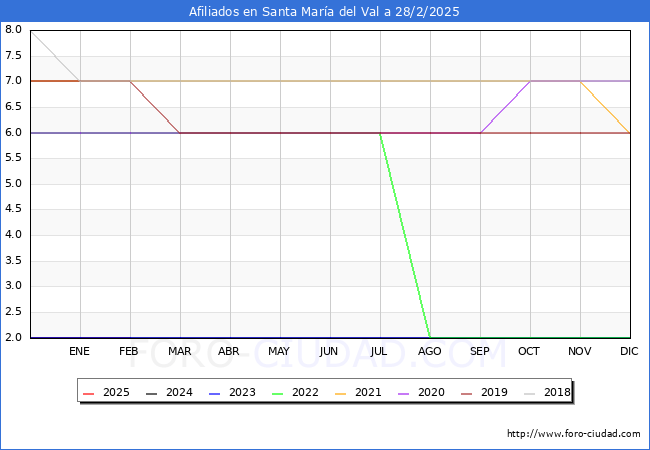Click the 2022 green legend swatch
This screenshot has height=450, width=650.
pyautogui.click(x=278, y=393)
